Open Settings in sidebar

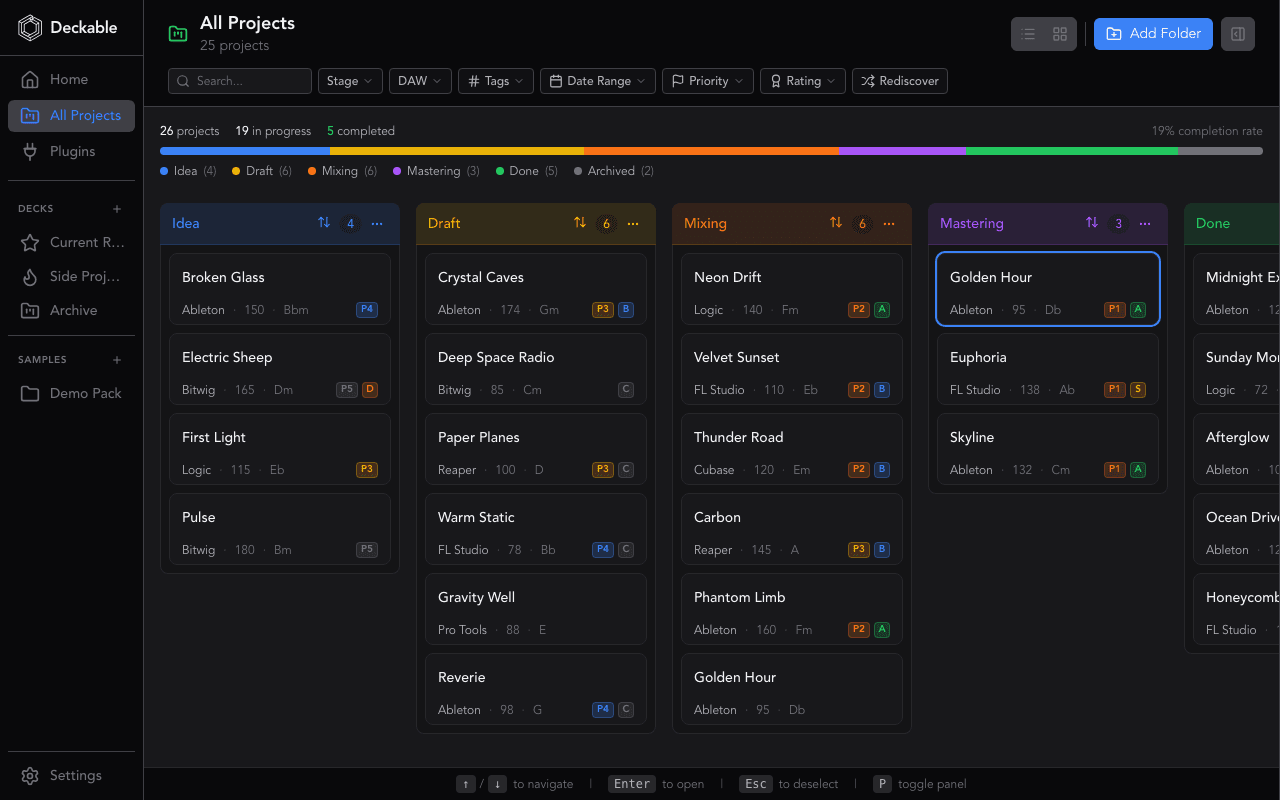[x=71, y=776]
